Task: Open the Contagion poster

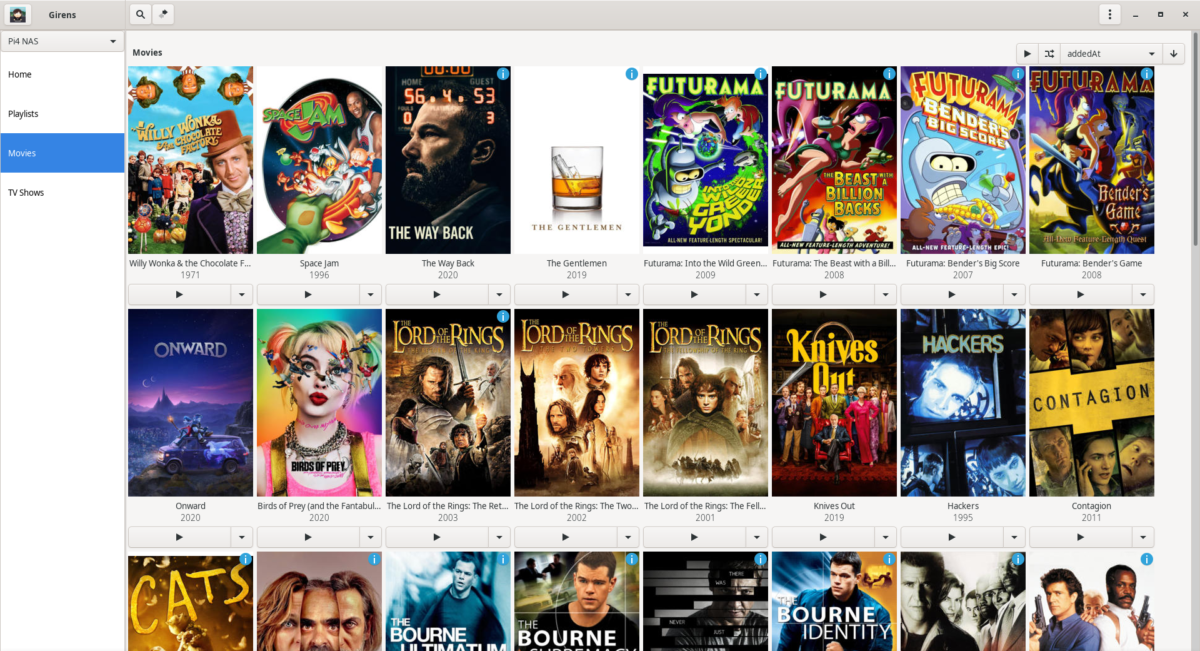Action: click(x=1092, y=402)
